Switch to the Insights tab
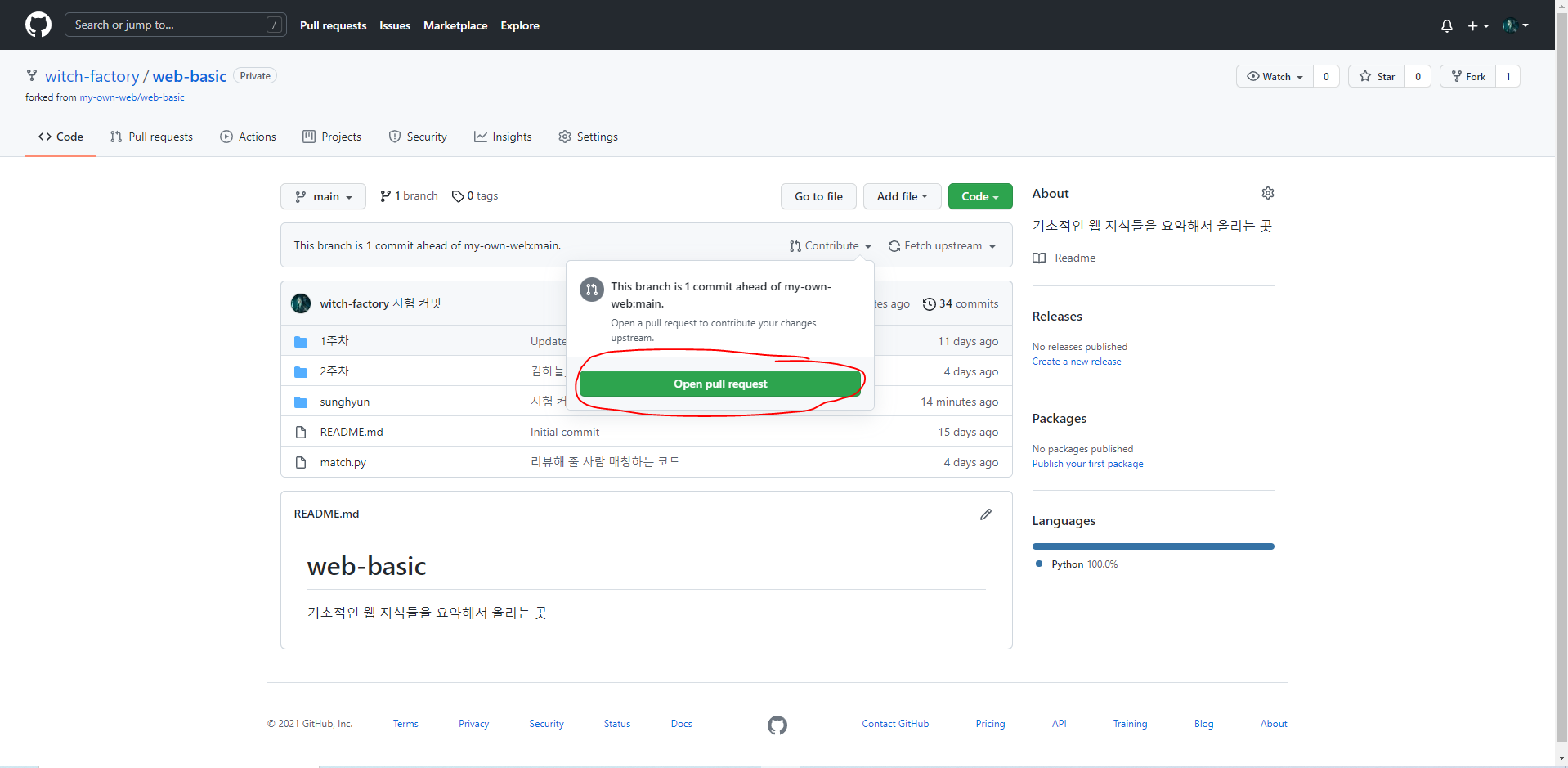The height and width of the screenshot is (768, 1568). pyautogui.click(x=503, y=137)
